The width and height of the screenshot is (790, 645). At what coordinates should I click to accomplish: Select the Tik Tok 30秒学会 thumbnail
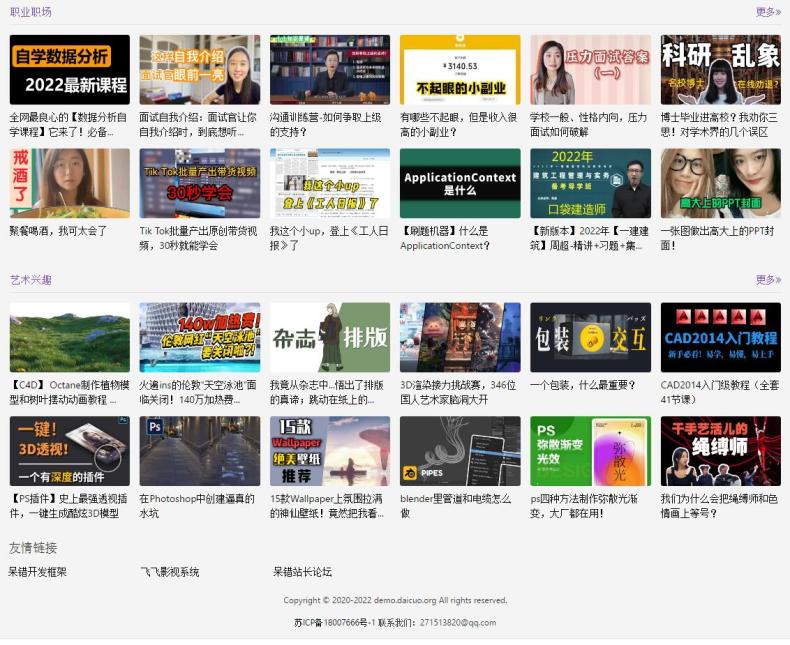tap(200, 184)
